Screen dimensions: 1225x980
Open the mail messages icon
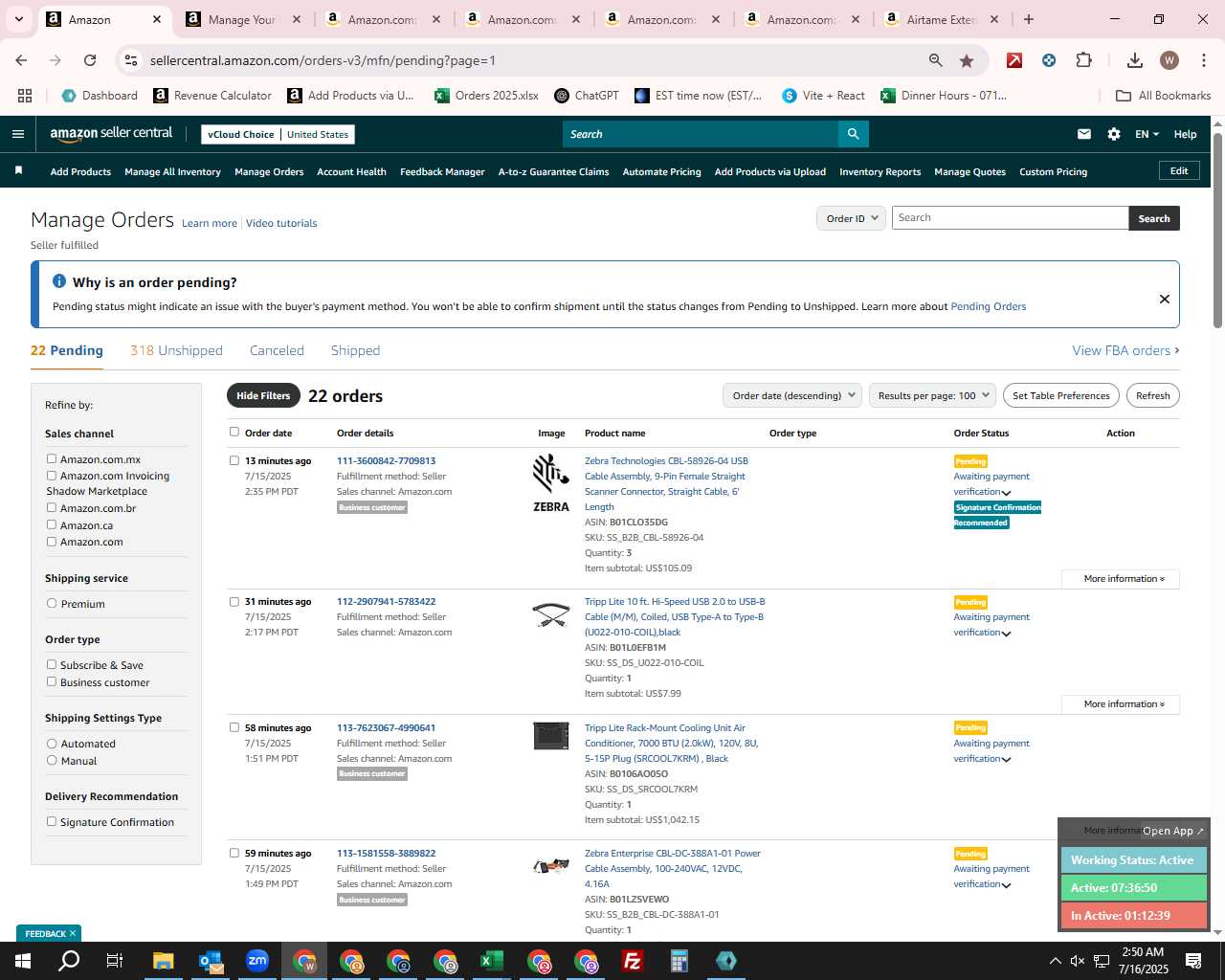(x=1084, y=134)
